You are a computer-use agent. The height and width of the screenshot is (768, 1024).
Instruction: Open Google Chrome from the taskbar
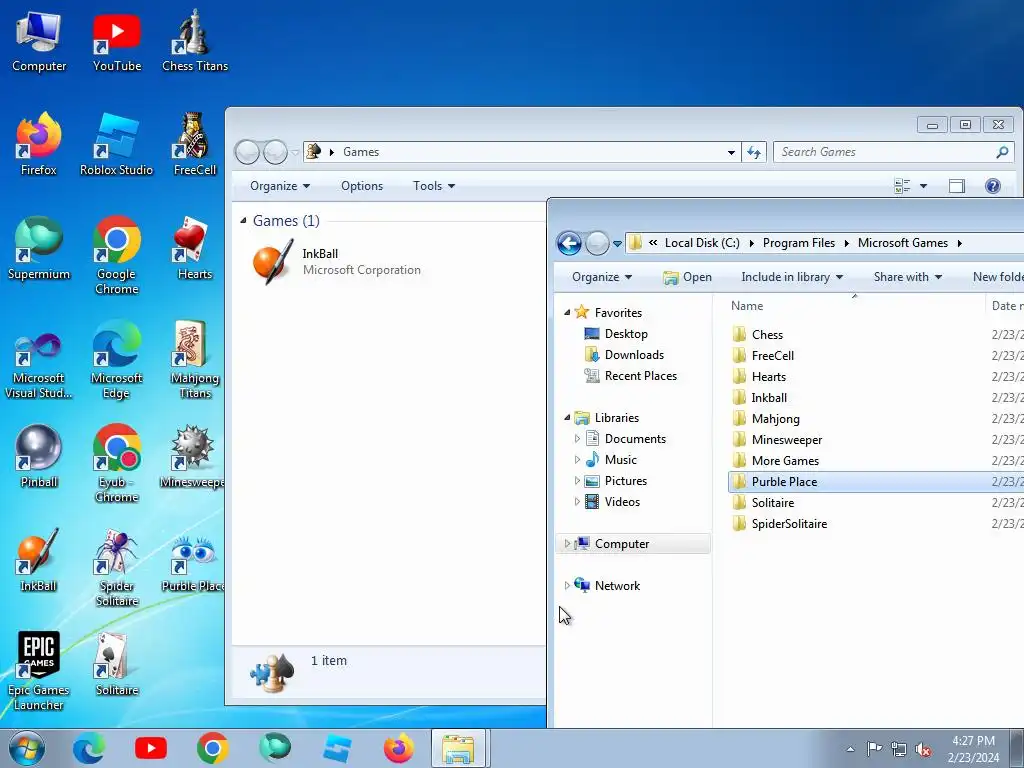[x=212, y=748]
